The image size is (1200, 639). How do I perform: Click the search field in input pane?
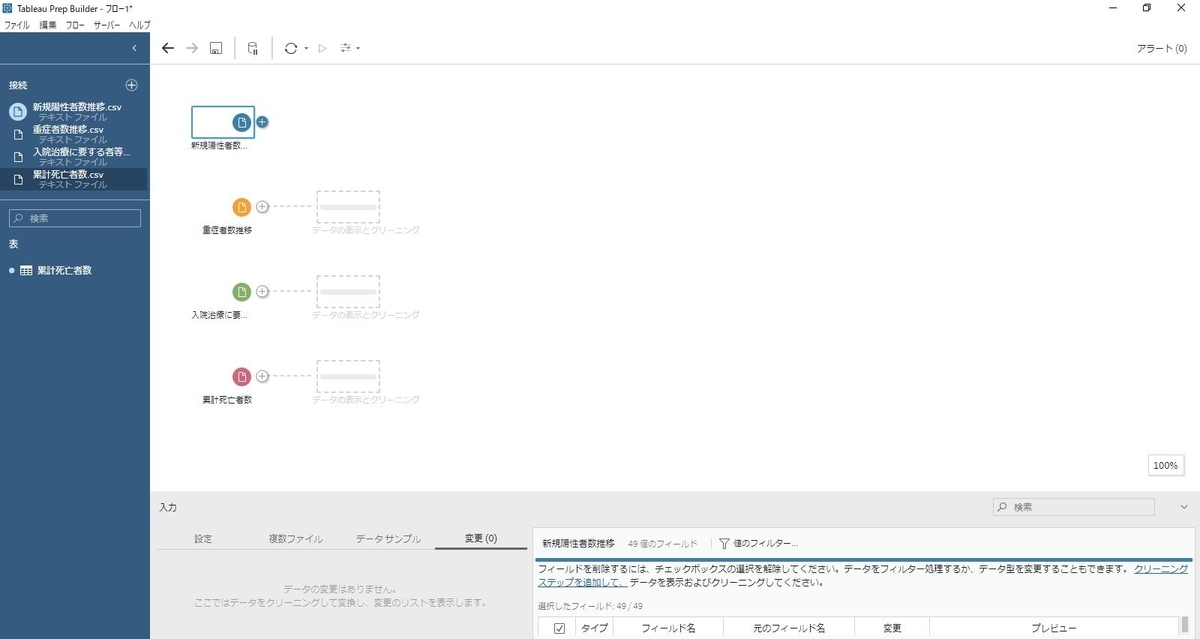[1073, 507]
